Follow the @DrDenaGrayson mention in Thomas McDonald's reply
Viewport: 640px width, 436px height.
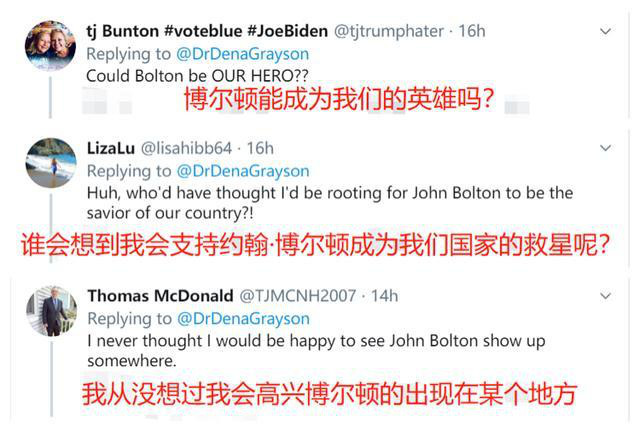pos(243,317)
